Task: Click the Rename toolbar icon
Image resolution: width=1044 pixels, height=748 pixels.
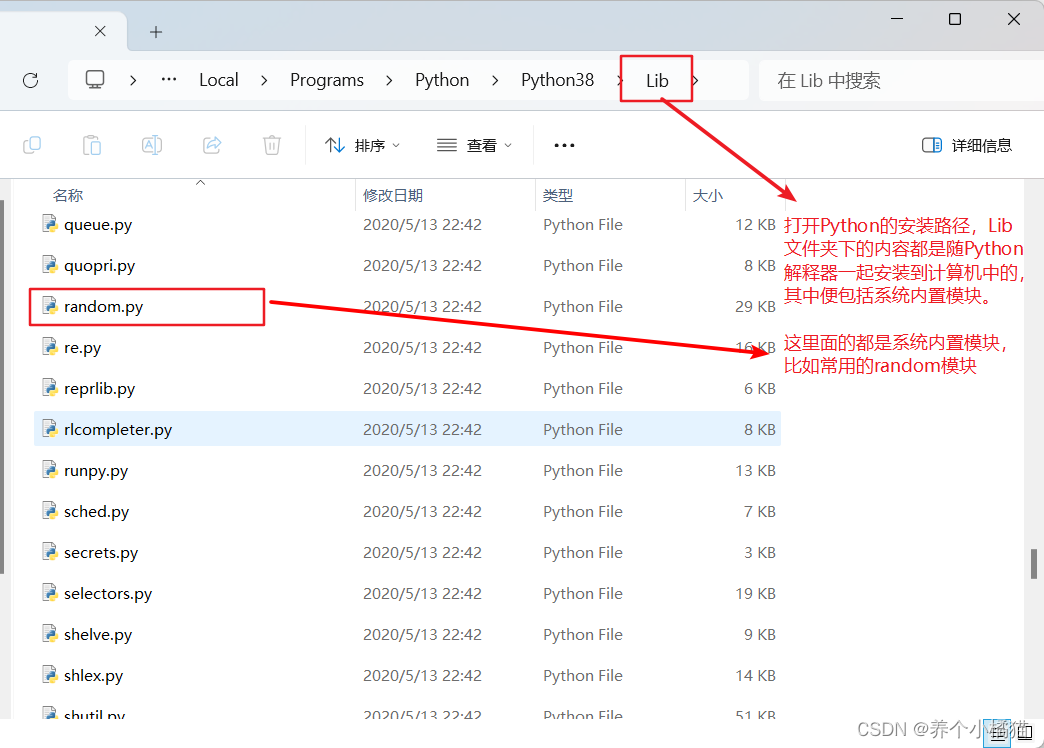Action: [x=152, y=145]
